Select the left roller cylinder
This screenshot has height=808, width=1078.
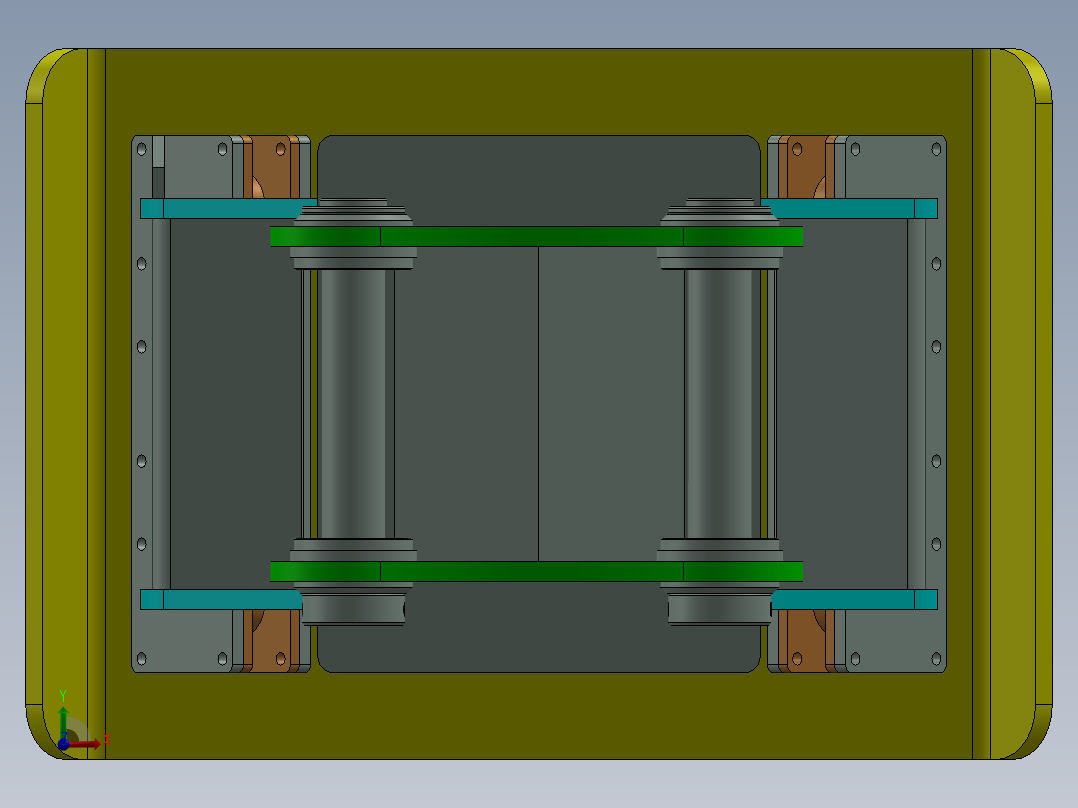tap(352, 404)
